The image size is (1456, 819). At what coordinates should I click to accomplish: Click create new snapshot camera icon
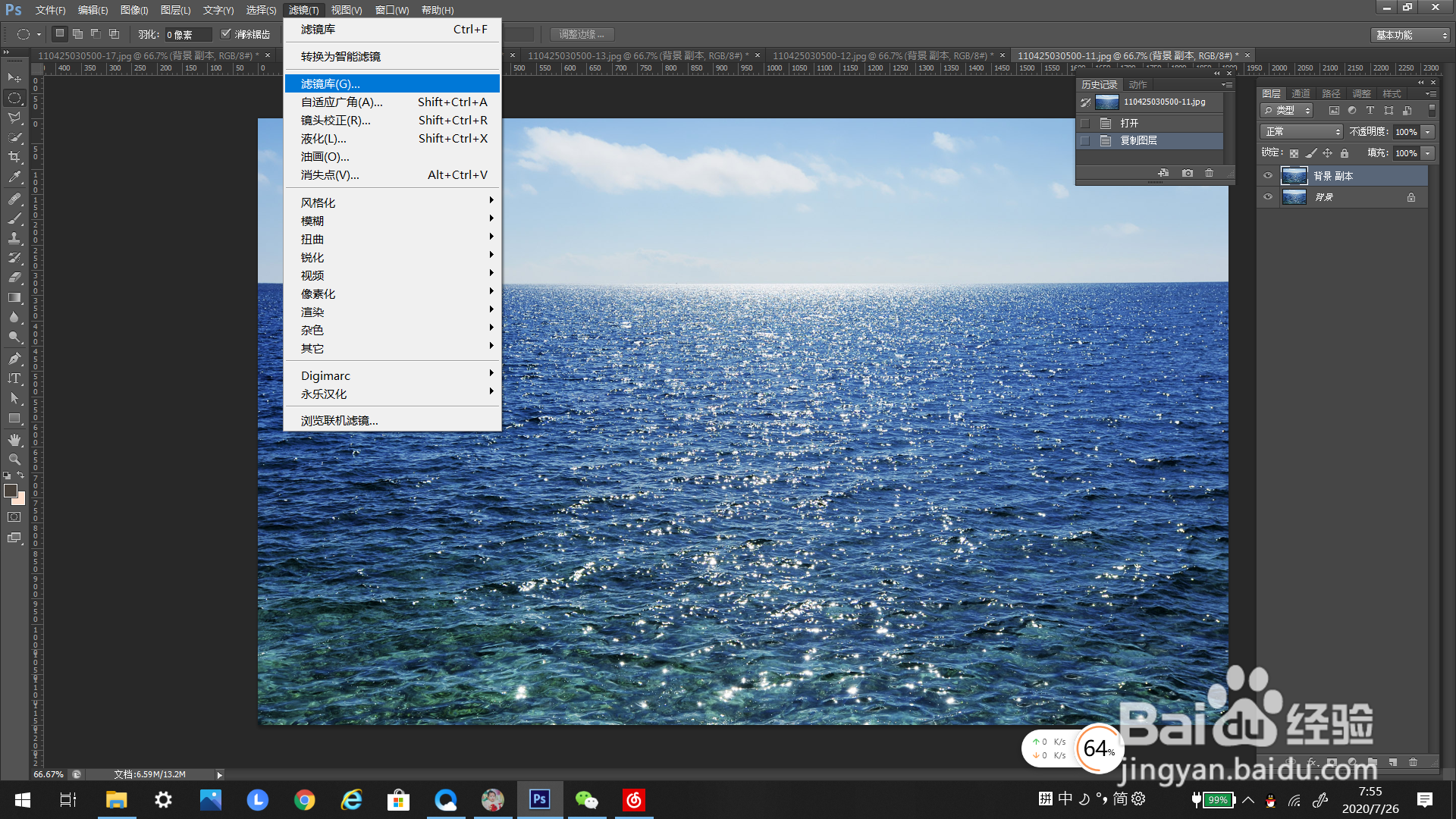click(1188, 174)
